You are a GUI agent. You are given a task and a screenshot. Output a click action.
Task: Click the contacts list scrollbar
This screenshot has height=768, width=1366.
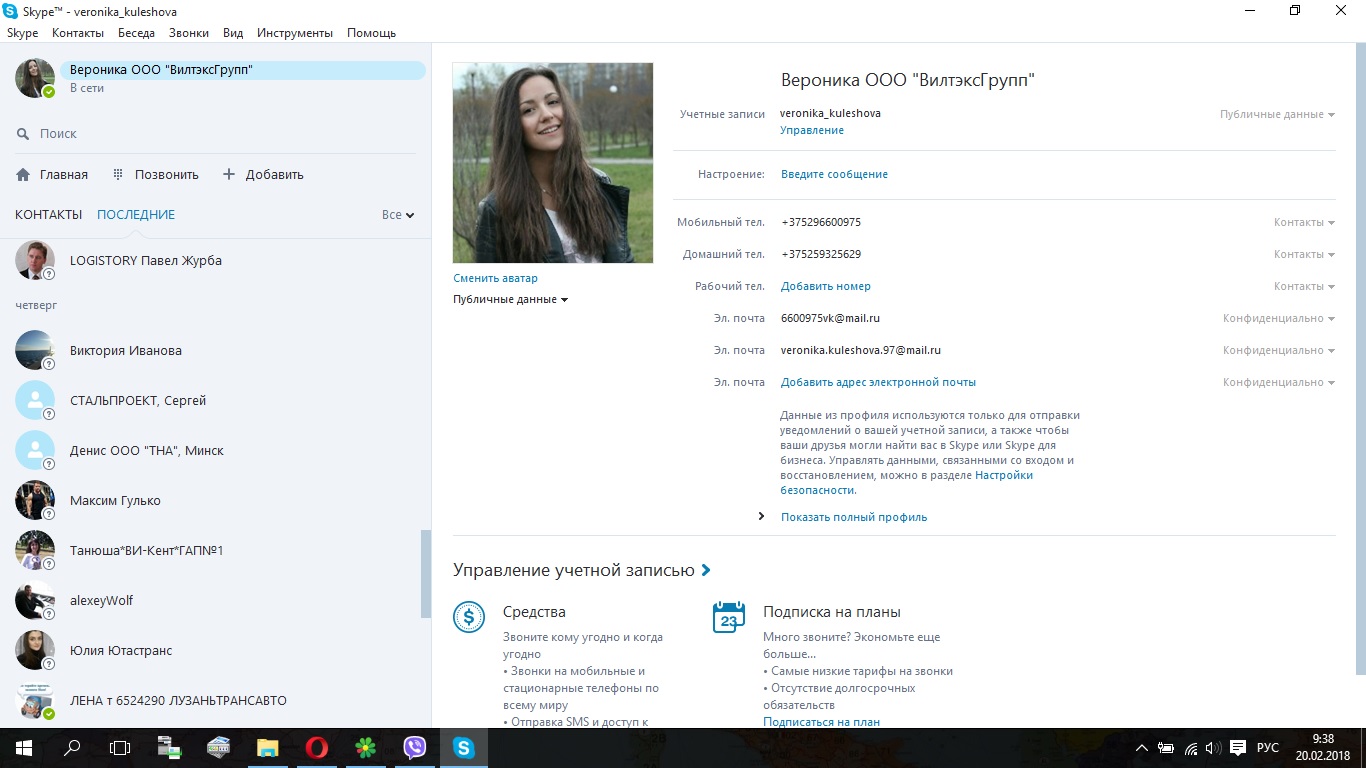(x=426, y=573)
